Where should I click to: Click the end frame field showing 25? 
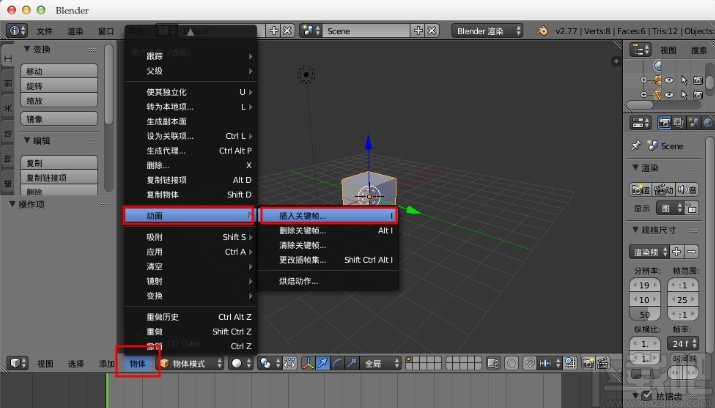[683, 300]
